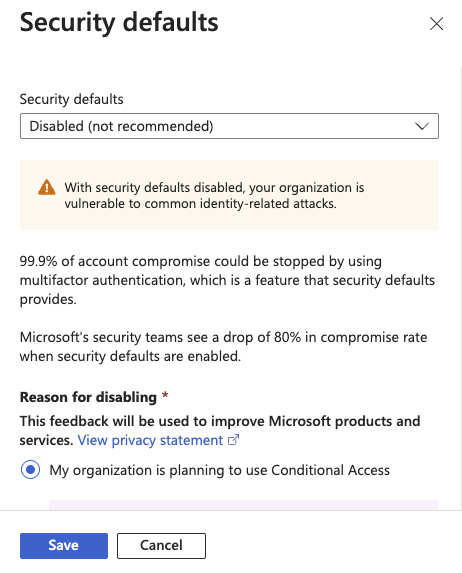Click 'Disabled (not recommended)' text

click(121, 126)
